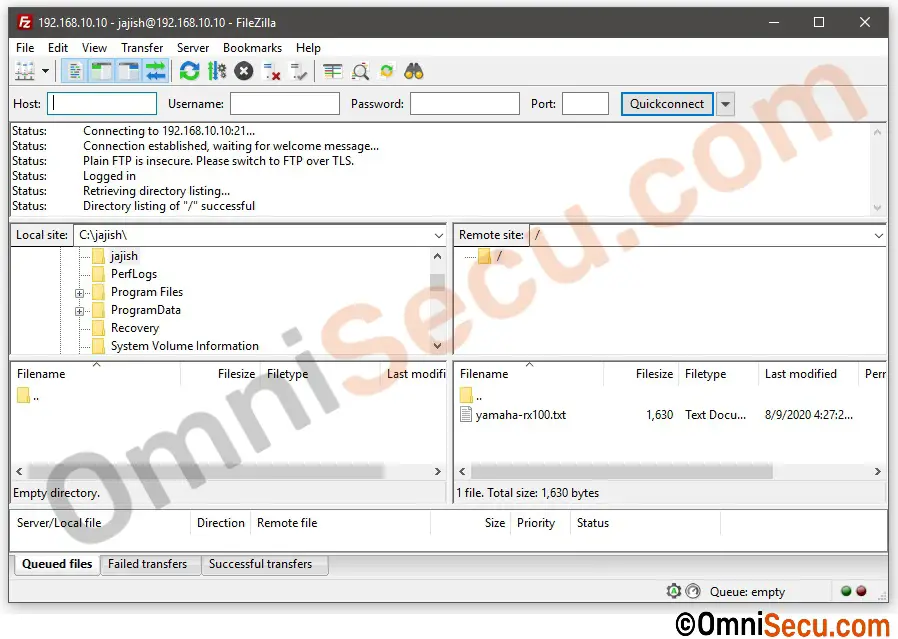Toggle local directory tree display
This screenshot has width=898, height=639.
[x=101, y=72]
